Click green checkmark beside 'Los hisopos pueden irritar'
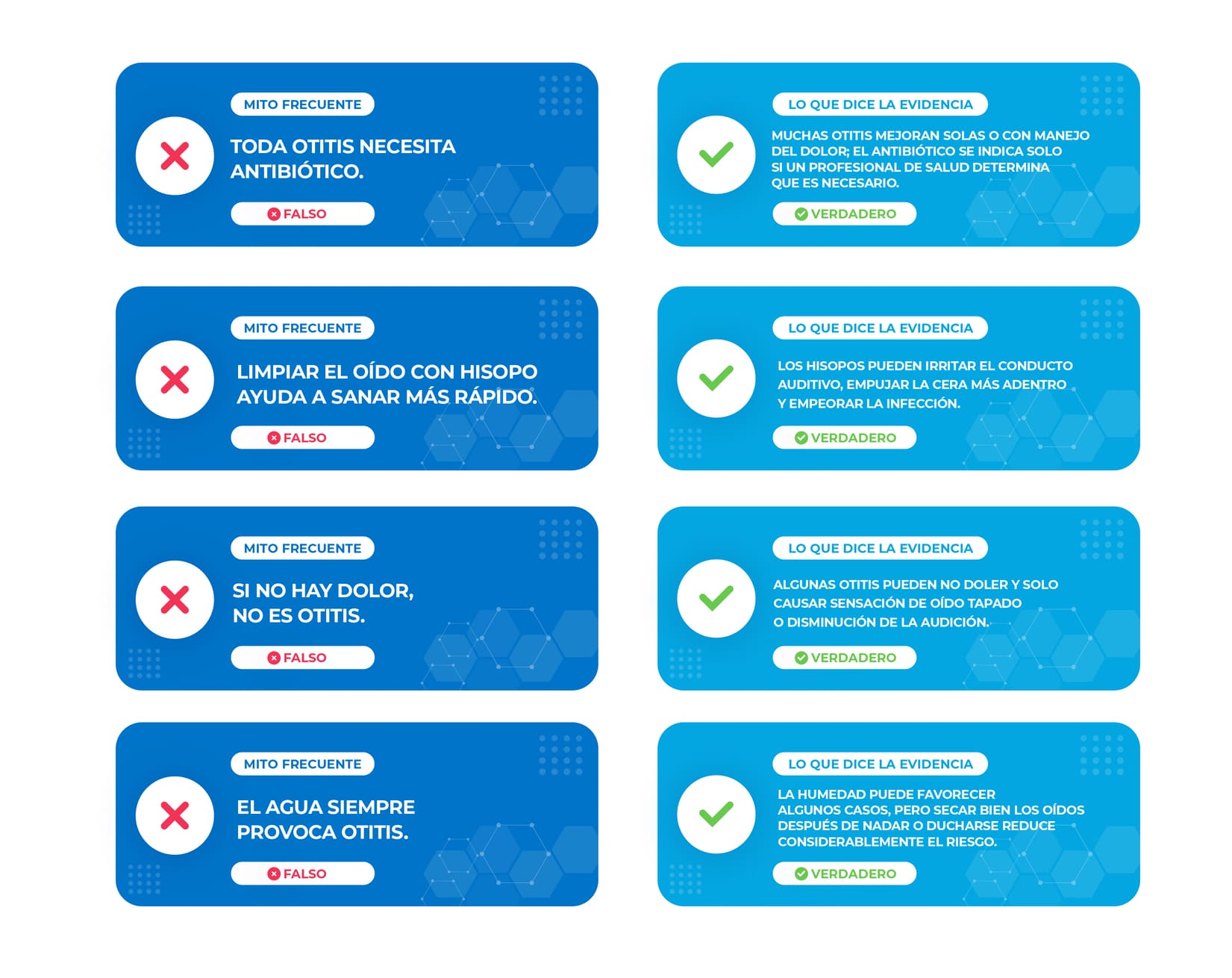This screenshot has height=978, width=1232. 716,378
